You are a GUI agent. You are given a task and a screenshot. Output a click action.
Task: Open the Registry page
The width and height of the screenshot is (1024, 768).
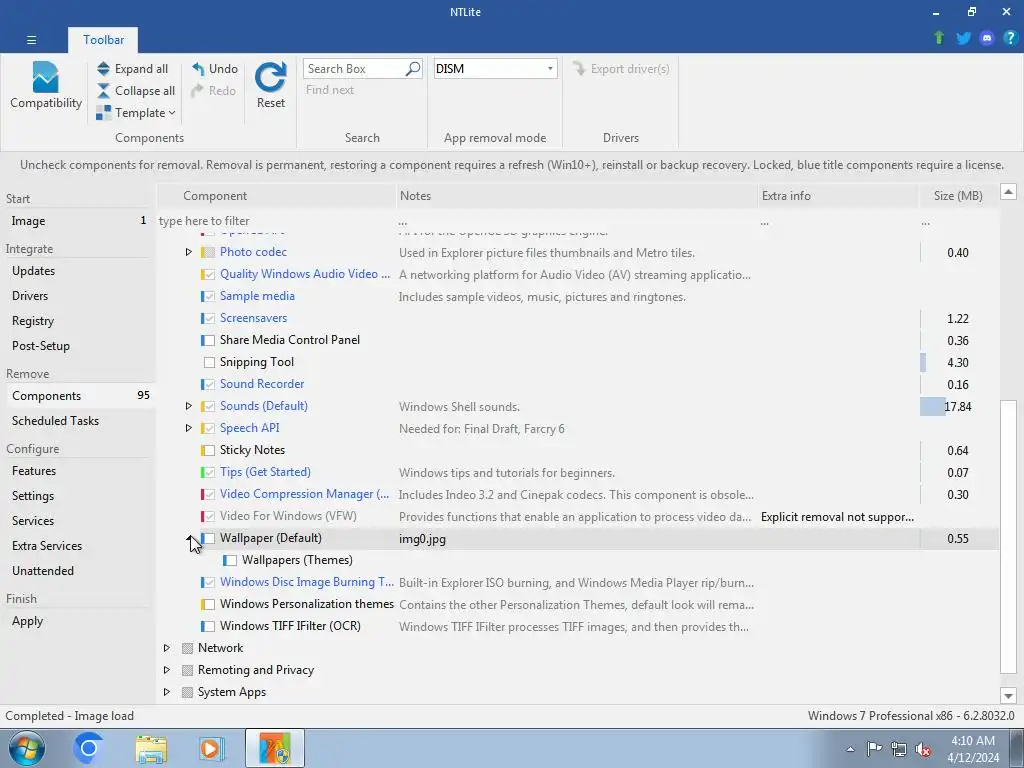[78, 321]
